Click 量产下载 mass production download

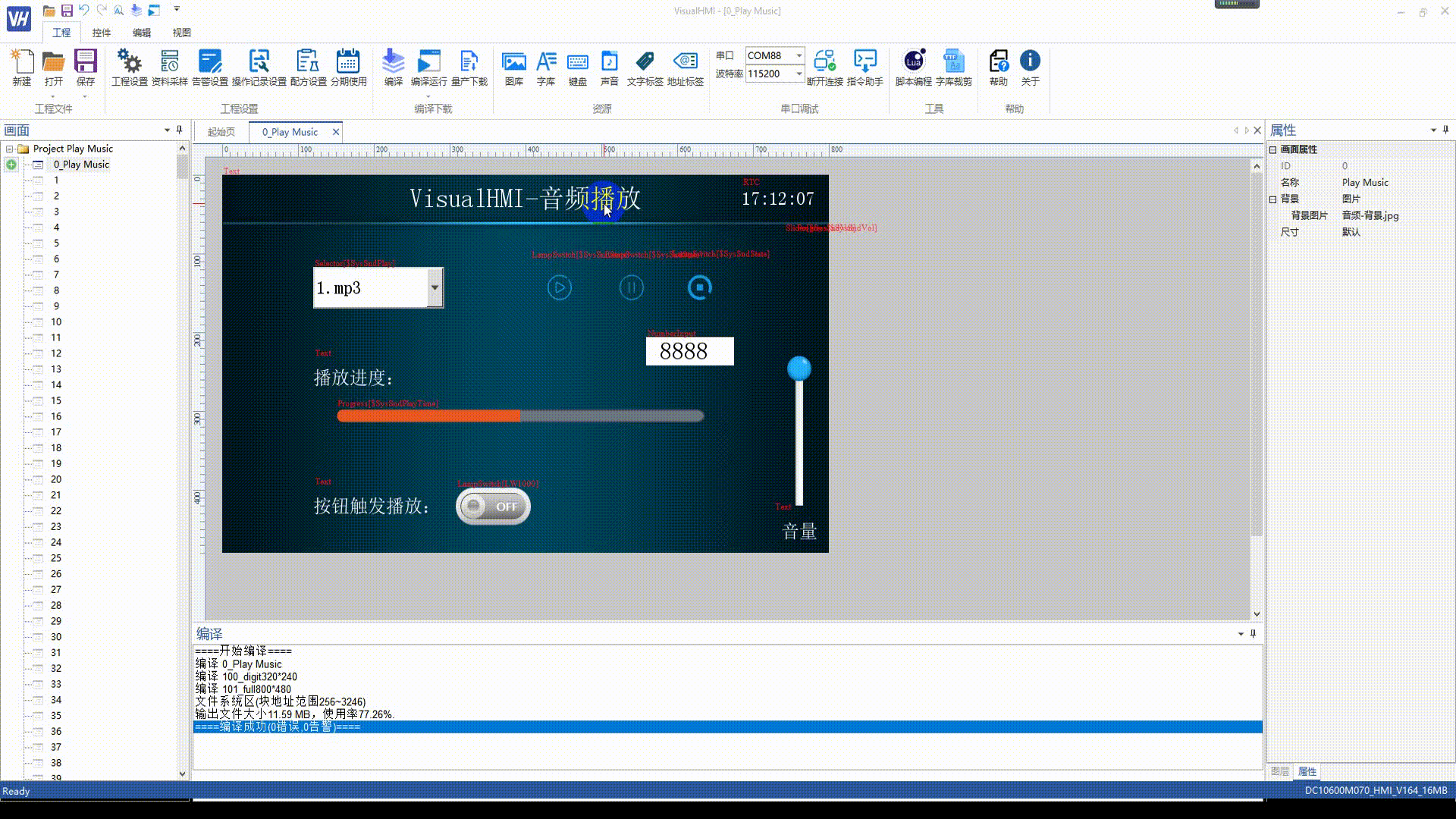(469, 67)
